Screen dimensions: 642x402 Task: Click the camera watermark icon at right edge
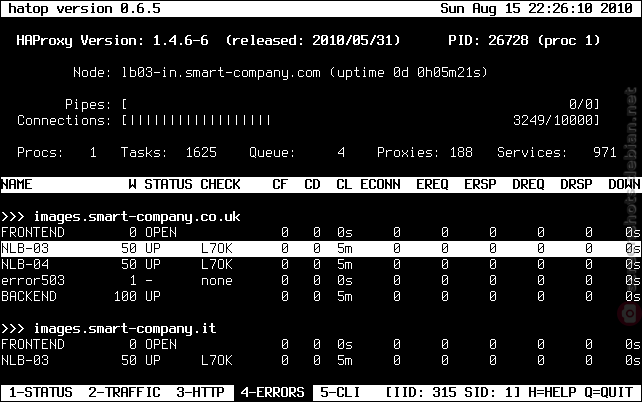pyautogui.click(x=629, y=314)
